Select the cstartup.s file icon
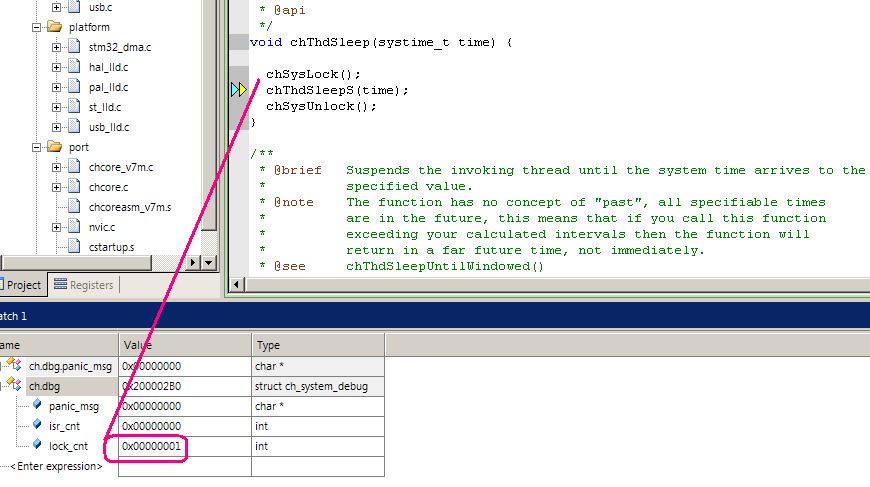 click(x=74, y=246)
